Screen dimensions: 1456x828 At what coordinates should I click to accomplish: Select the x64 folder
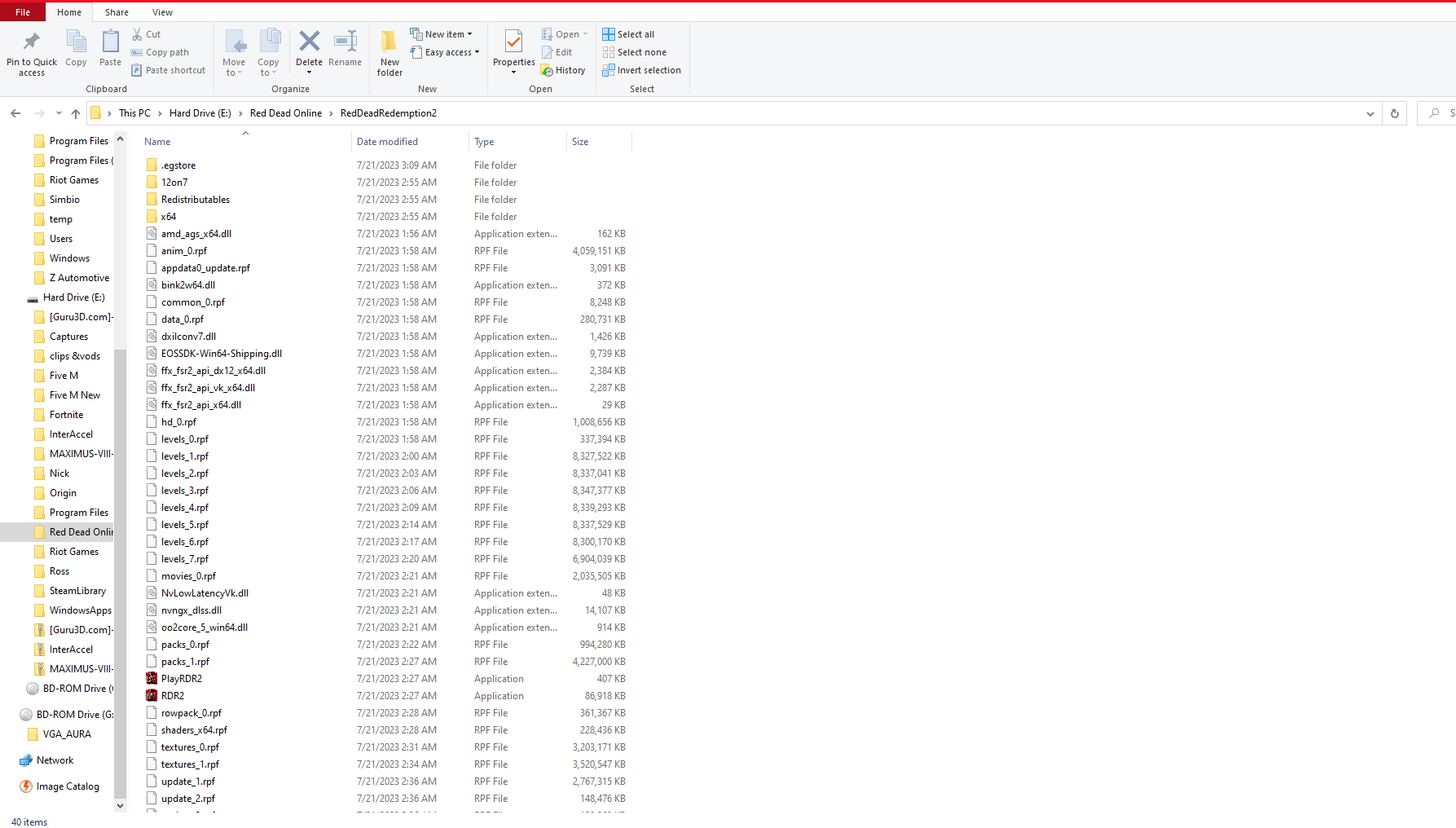(169, 217)
